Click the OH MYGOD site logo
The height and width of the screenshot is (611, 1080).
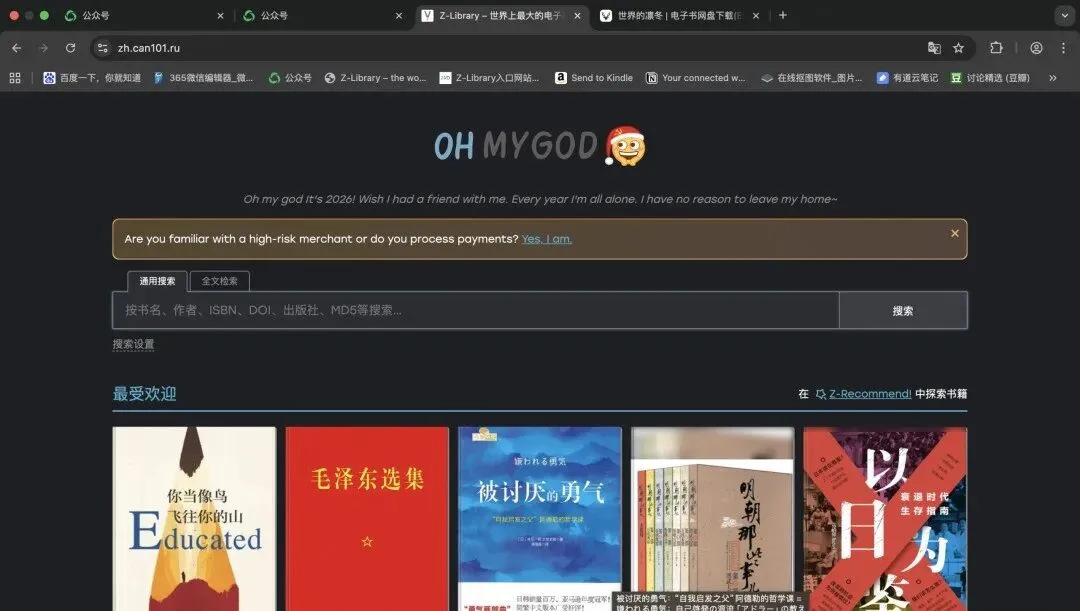coord(539,146)
